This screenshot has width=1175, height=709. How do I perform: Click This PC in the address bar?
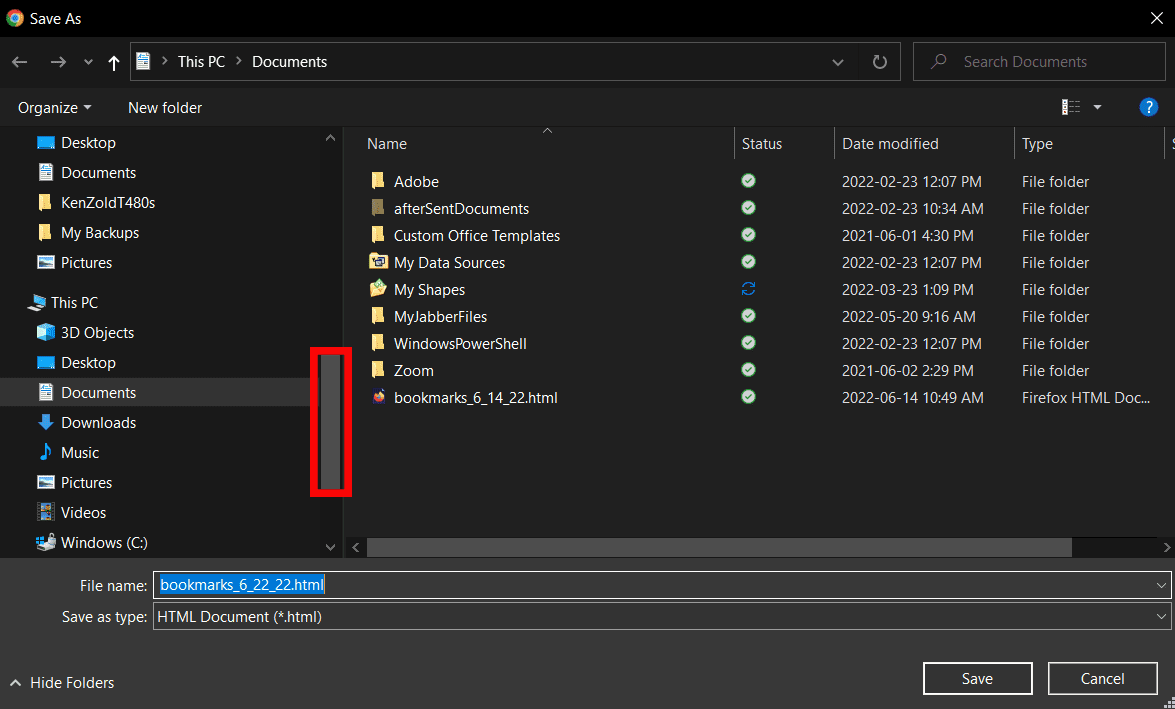tap(201, 62)
